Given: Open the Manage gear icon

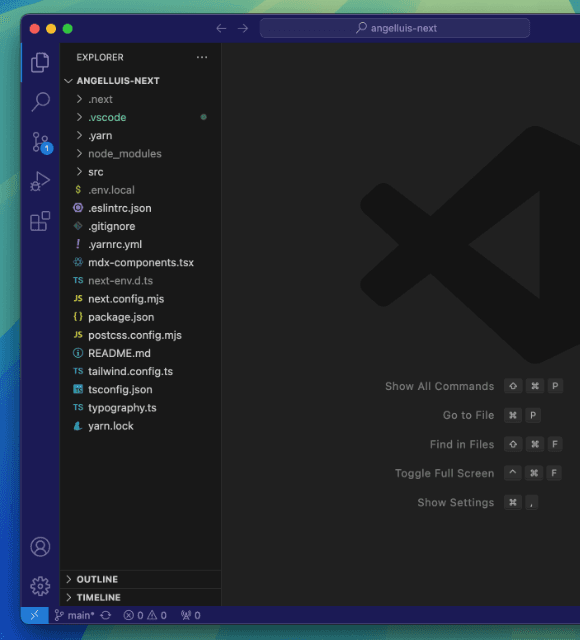Looking at the screenshot, I should [40, 586].
